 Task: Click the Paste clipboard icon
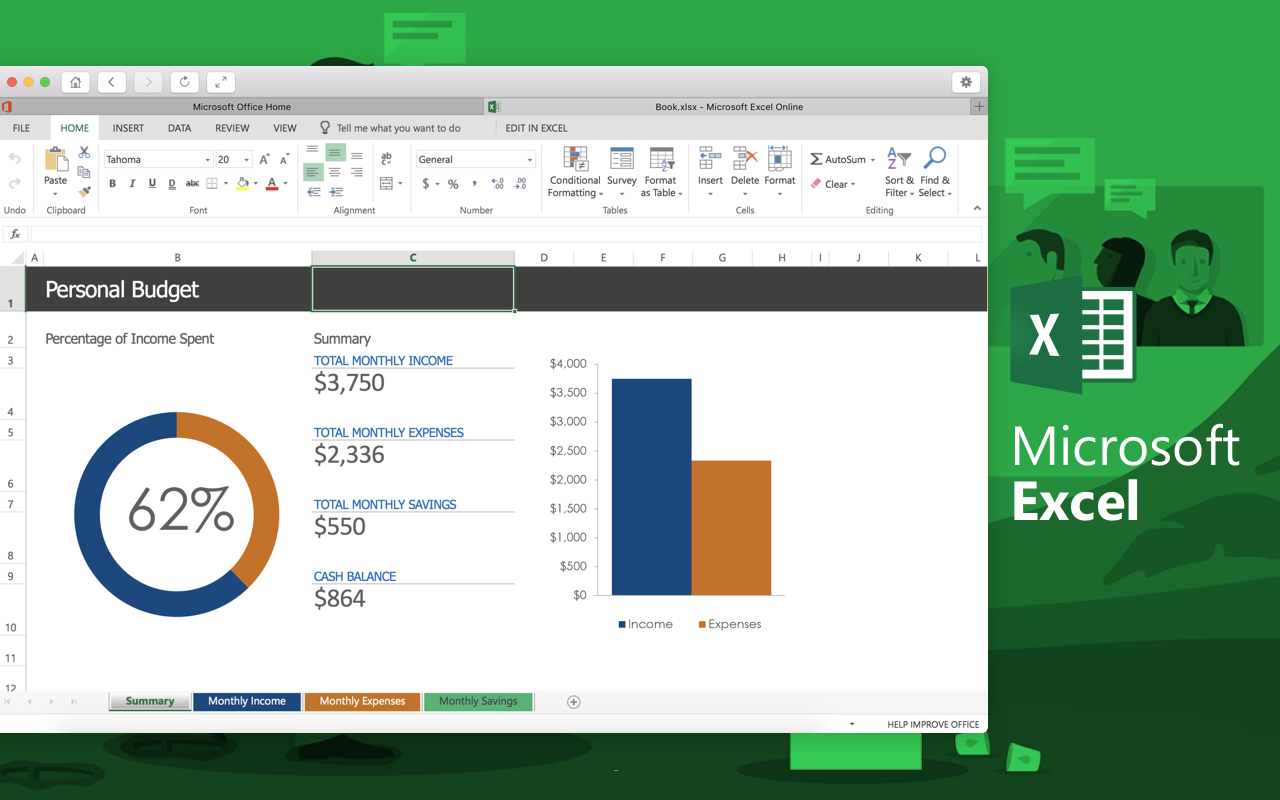pyautogui.click(x=56, y=160)
